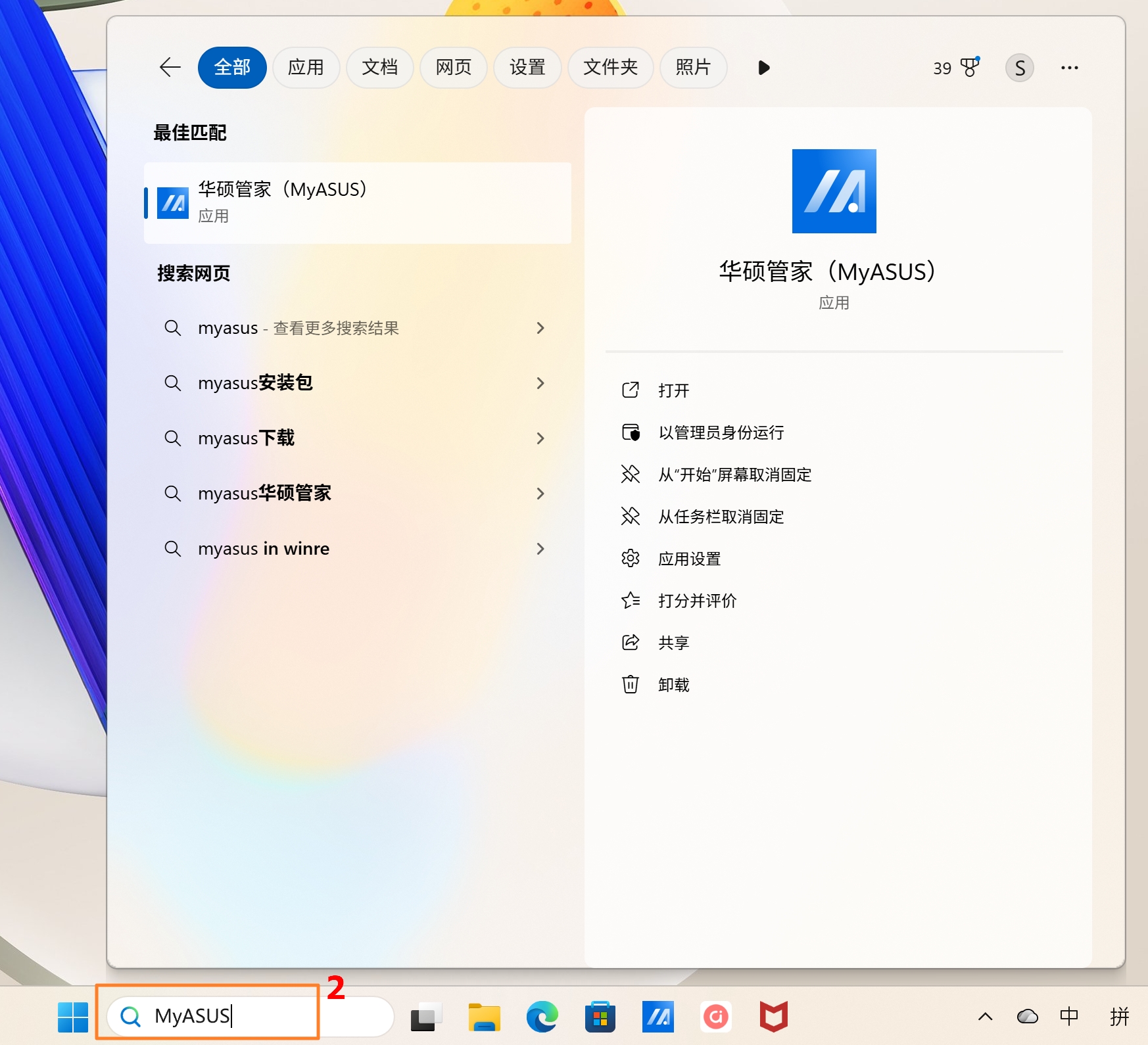Select 文件夹 filter tab
Screen dimensions: 1148x1045
pos(610,67)
